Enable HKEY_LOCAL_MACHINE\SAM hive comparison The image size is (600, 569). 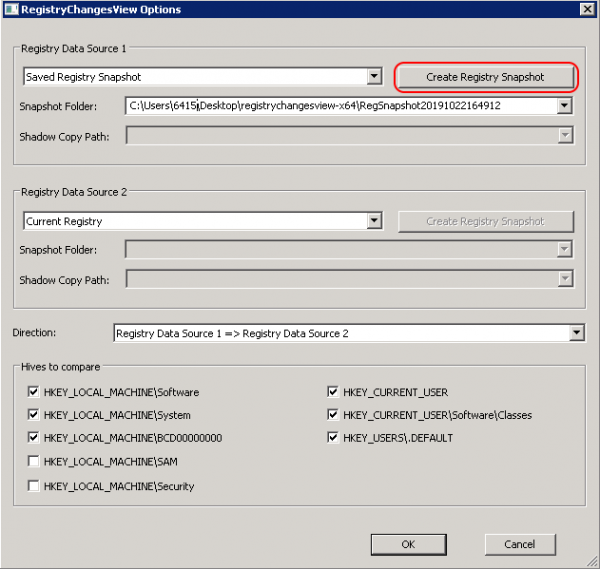34,461
